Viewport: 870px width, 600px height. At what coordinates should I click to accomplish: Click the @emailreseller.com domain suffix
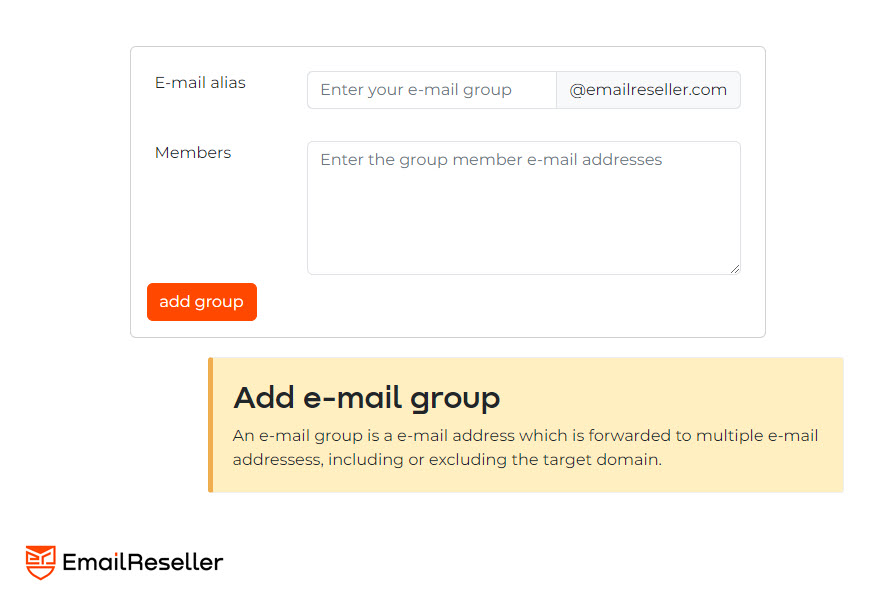[648, 90]
